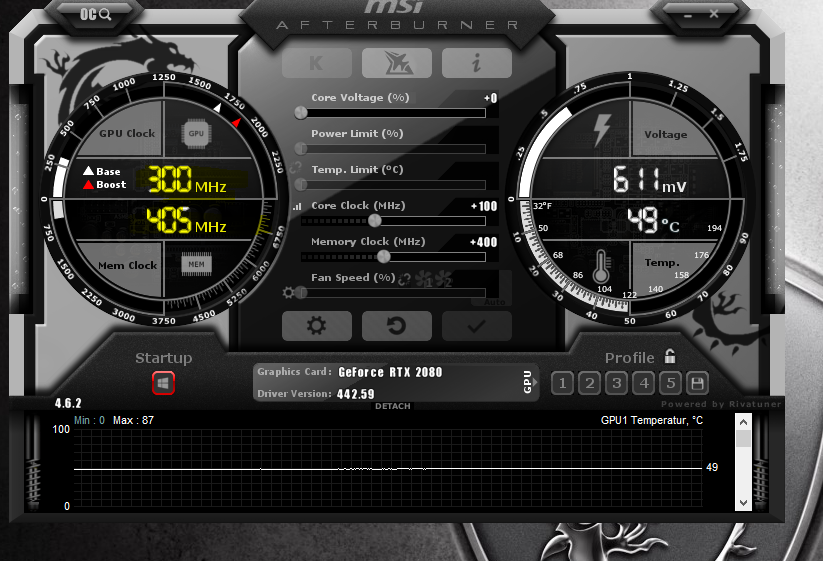Click the GeForce RTX 2080 card name
The height and width of the screenshot is (561, 823).
click(390, 372)
